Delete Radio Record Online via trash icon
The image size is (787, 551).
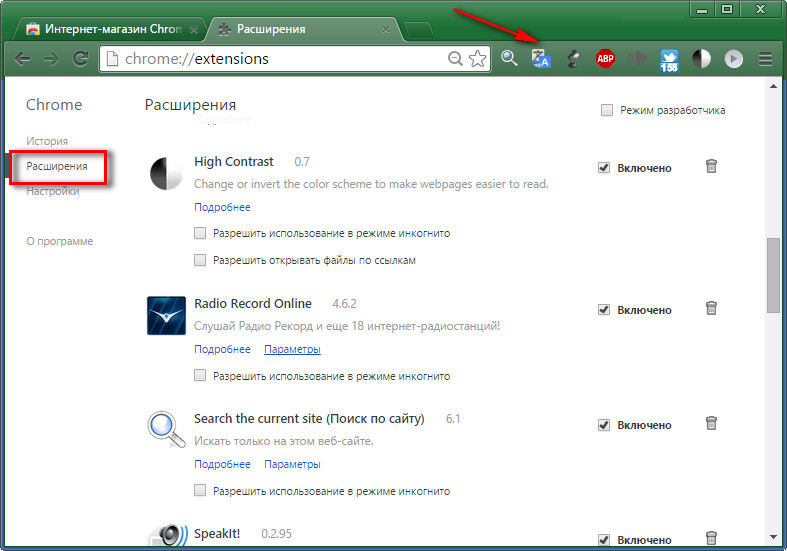(x=711, y=308)
